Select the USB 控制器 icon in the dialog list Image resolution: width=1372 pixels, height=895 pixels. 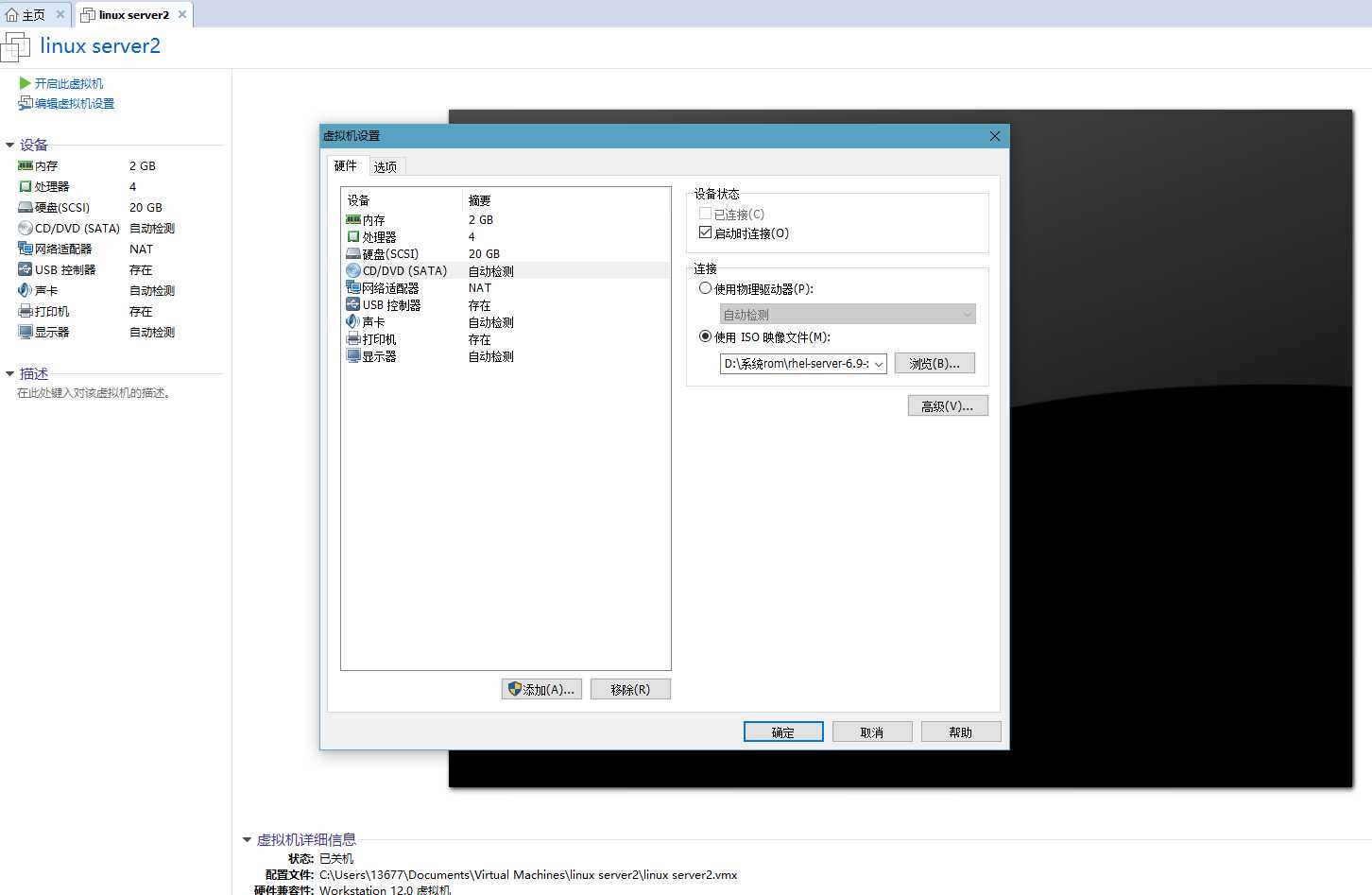(x=353, y=304)
